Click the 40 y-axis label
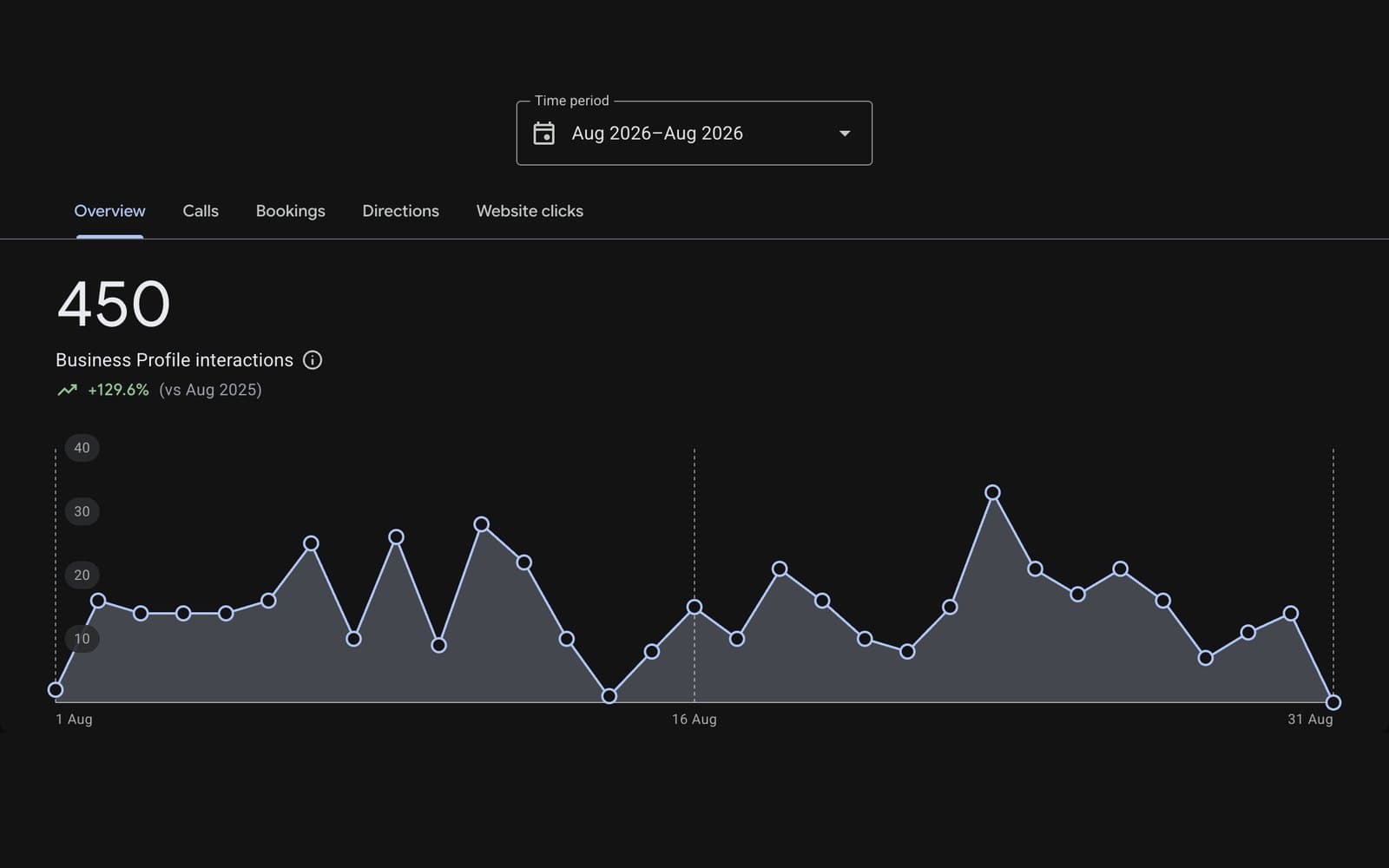 pos(82,448)
